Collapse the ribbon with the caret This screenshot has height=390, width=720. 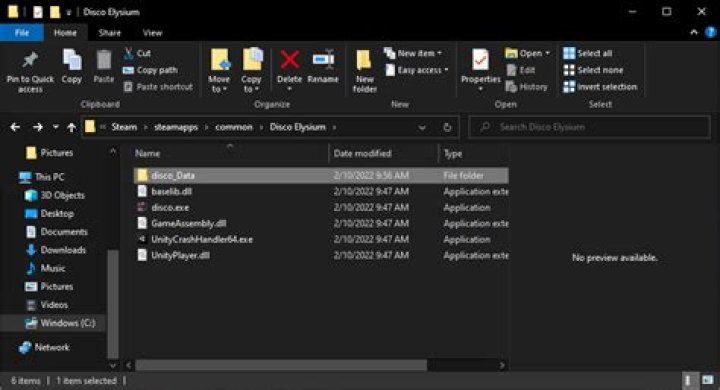694,32
